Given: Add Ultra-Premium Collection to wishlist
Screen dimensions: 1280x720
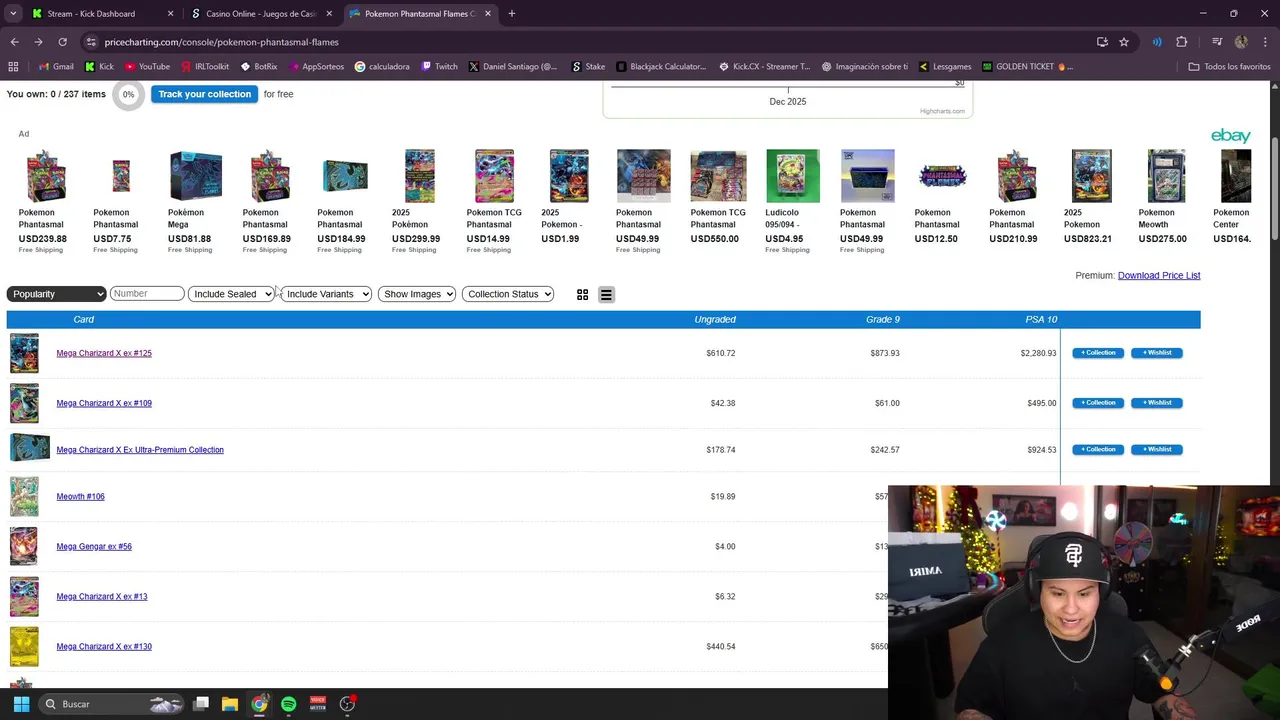Looking at the screenshot, I should pyautogui.click(x=1157, y=450).
